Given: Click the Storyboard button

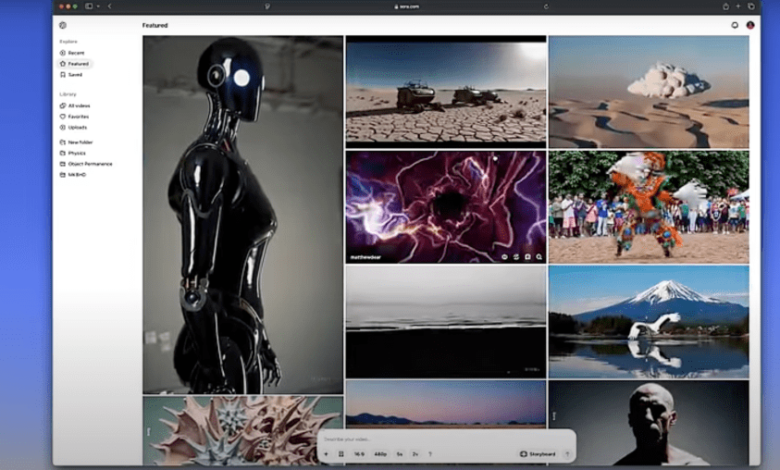Looking at the screenshot, I should click(539, 454).
